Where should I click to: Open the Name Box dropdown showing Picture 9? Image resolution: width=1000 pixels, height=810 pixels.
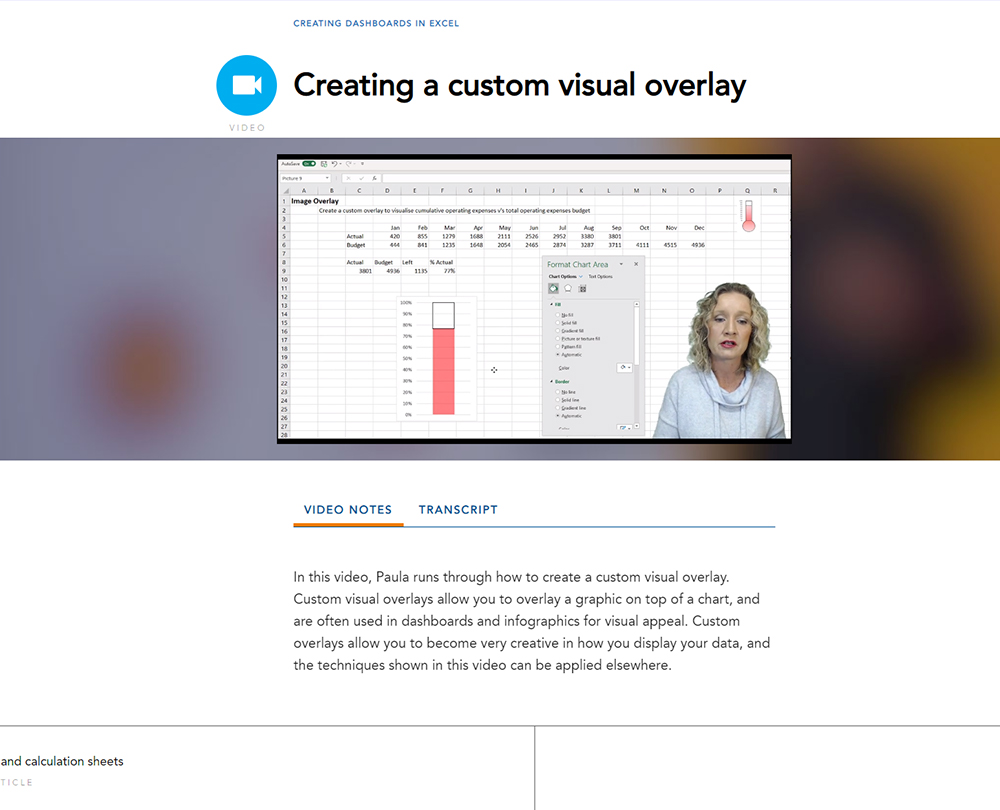point(326,178)
